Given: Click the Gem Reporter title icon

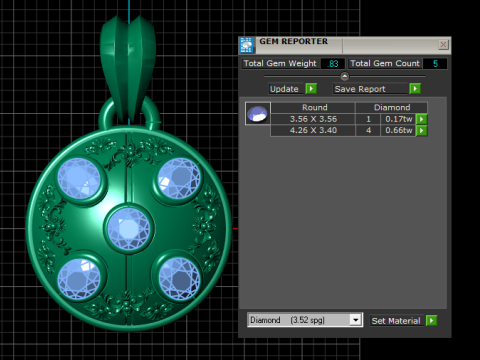Looking at the screenshot, I should point(247,45).
